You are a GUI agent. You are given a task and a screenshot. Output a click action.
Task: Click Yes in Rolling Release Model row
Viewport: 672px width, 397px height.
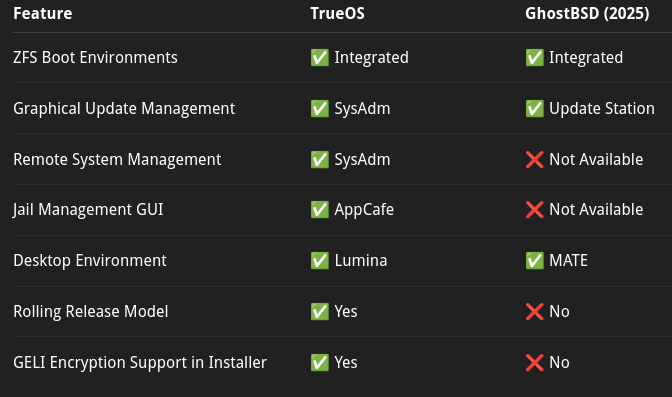coord(346,312)
